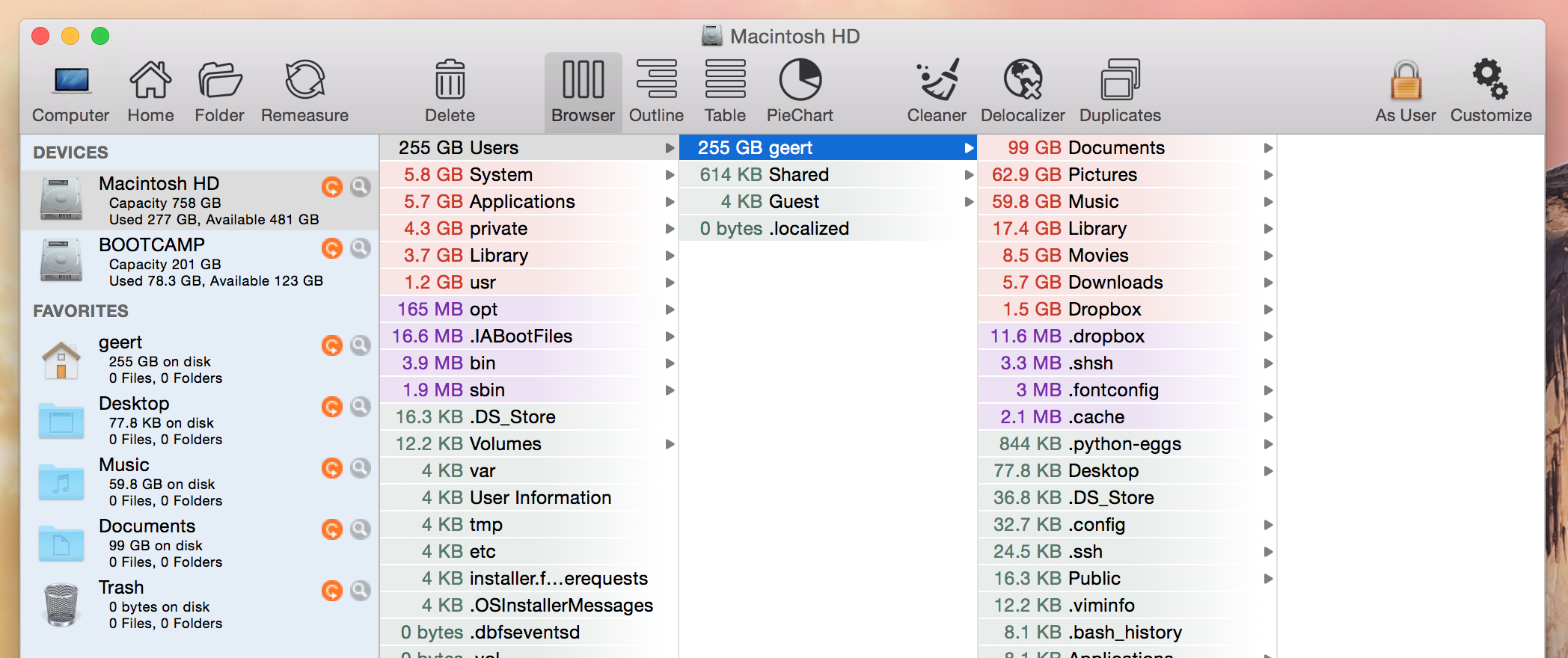
Task: Expand the Applications folder arrow
Action: pyautogui.click(x=670, y=202)
